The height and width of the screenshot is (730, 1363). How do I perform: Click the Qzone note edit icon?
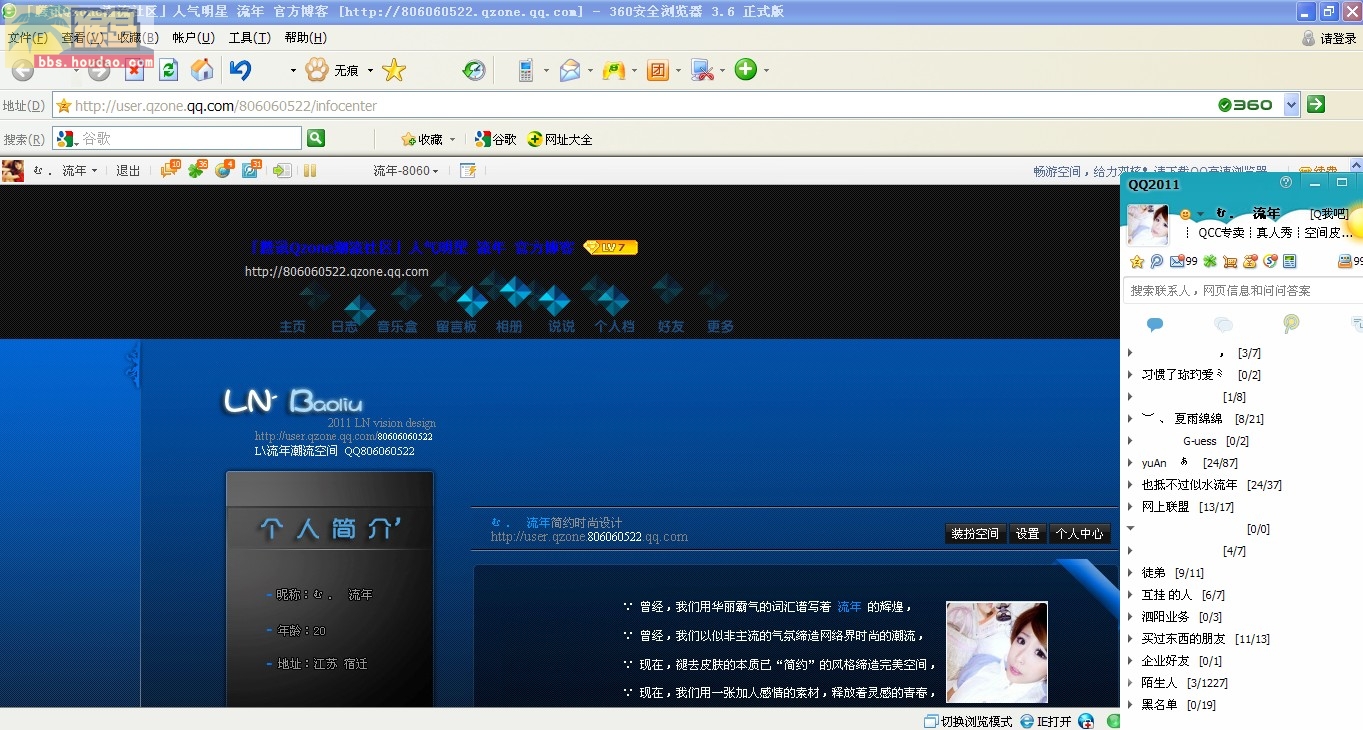coord(467,171)
